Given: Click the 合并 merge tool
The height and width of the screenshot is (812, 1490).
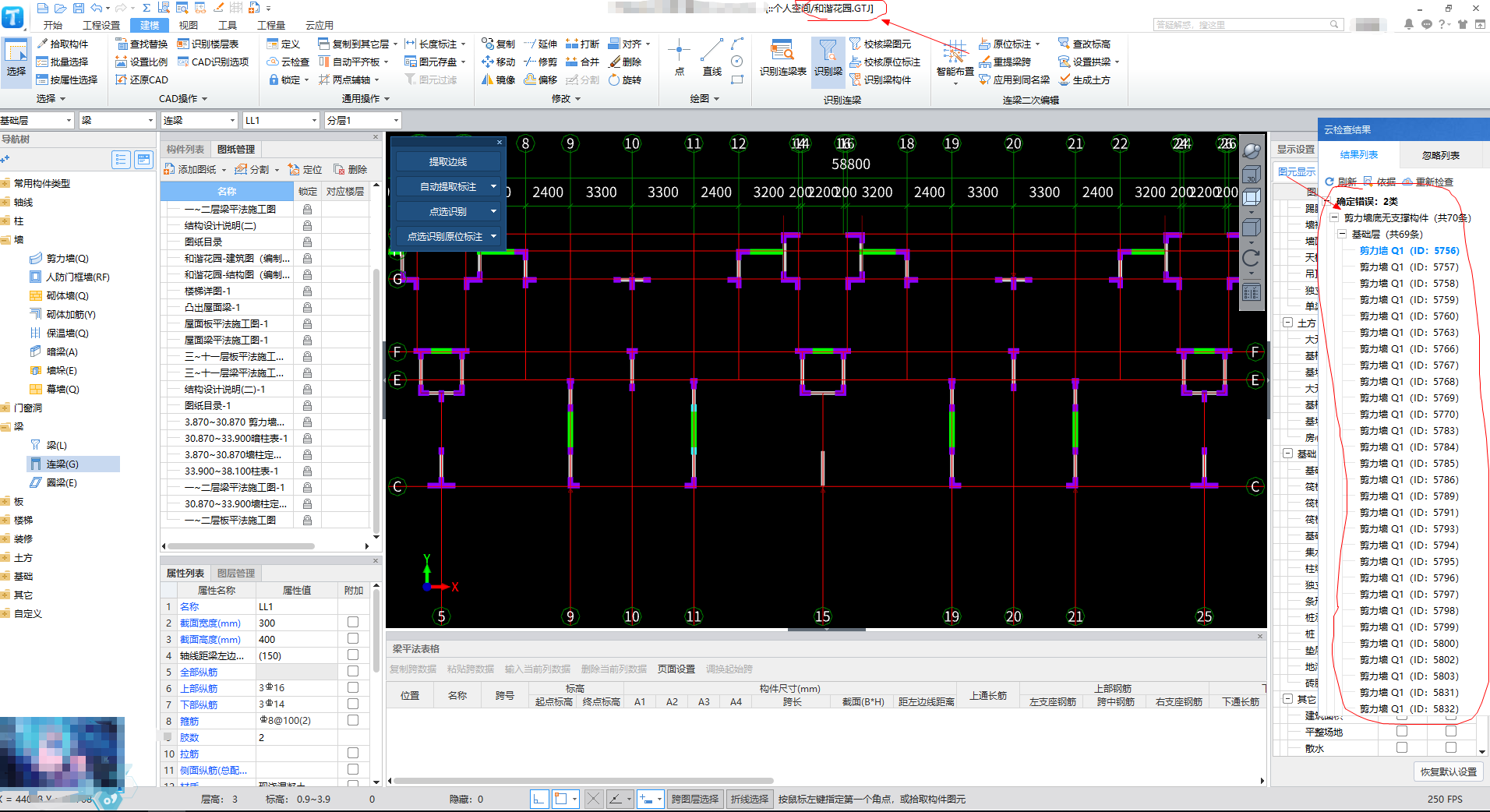Looking at the screenshot, I should point(582,62).
